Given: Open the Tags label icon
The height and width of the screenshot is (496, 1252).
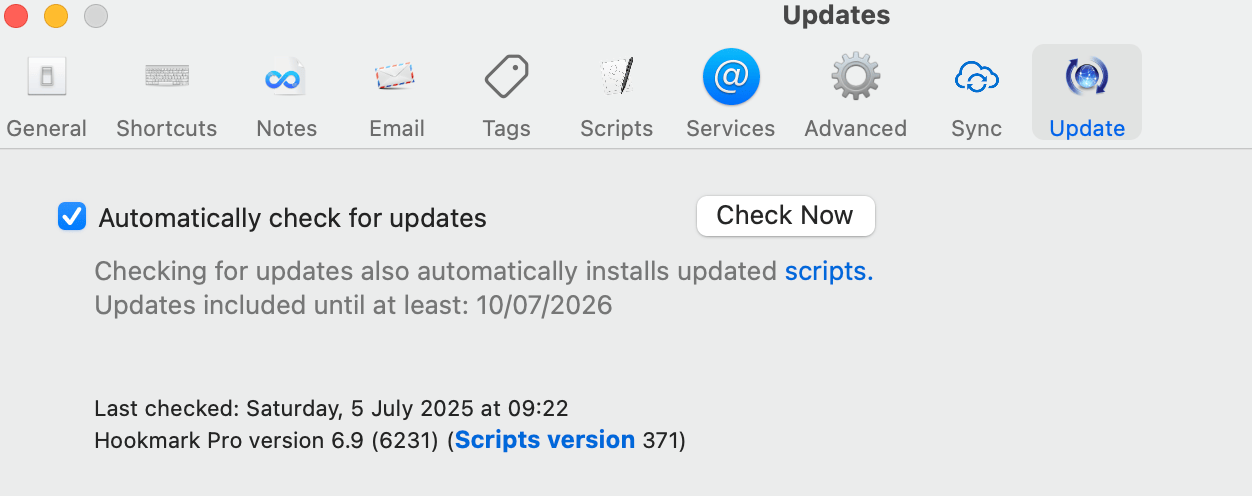Looking at the screenshot, I should pos(506,77).
